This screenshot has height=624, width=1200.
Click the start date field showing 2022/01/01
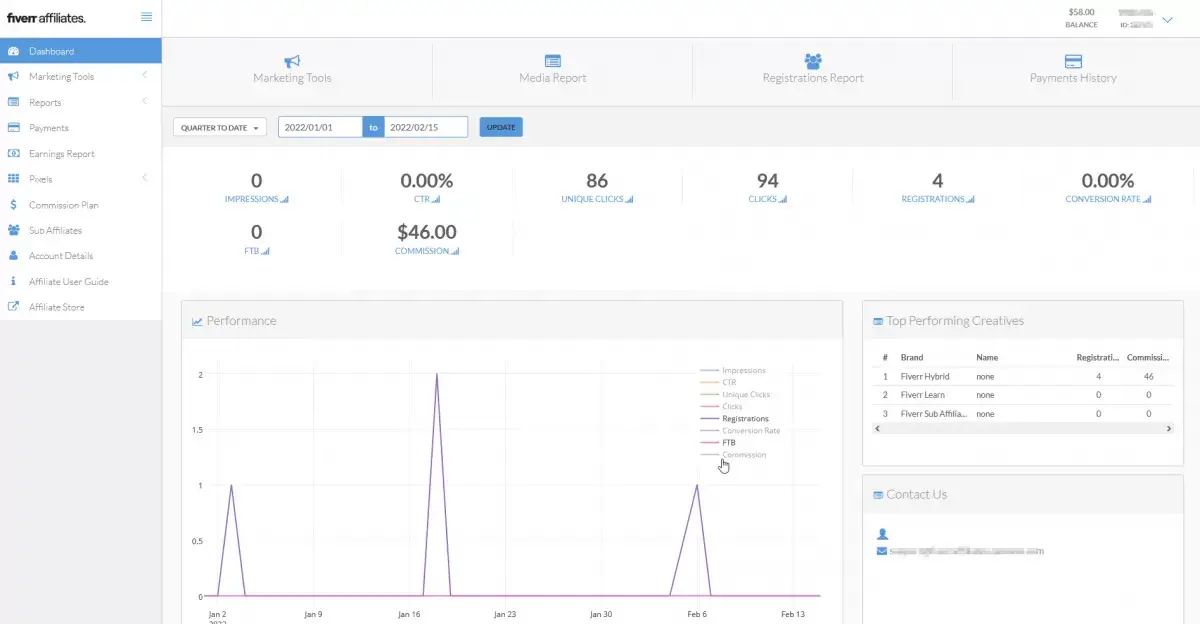pyautogui.click(x=319, y=128)
